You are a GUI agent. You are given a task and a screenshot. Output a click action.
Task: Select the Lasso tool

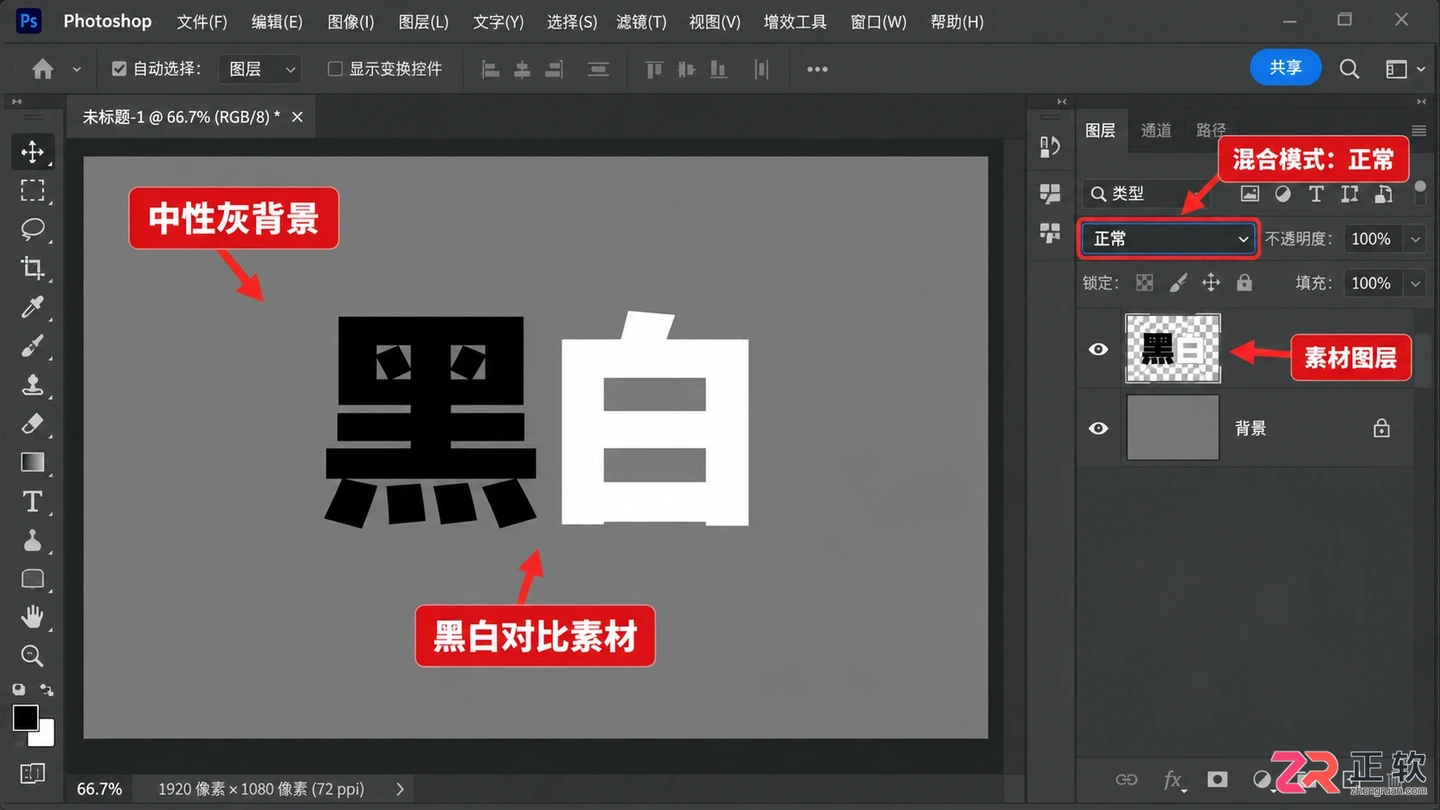click(32, 229)
